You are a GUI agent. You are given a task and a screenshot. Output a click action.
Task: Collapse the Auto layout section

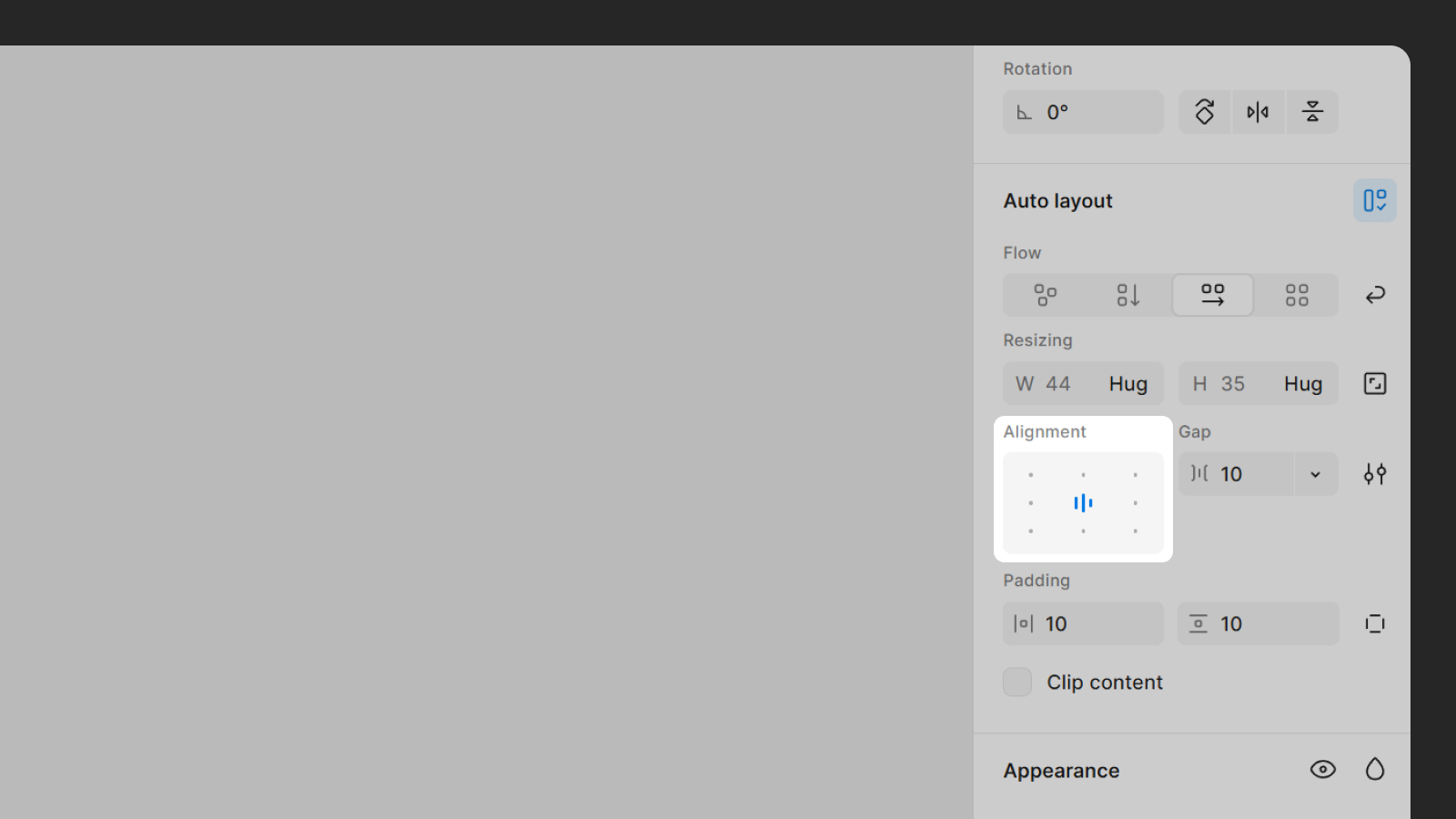click(1057, 200)
